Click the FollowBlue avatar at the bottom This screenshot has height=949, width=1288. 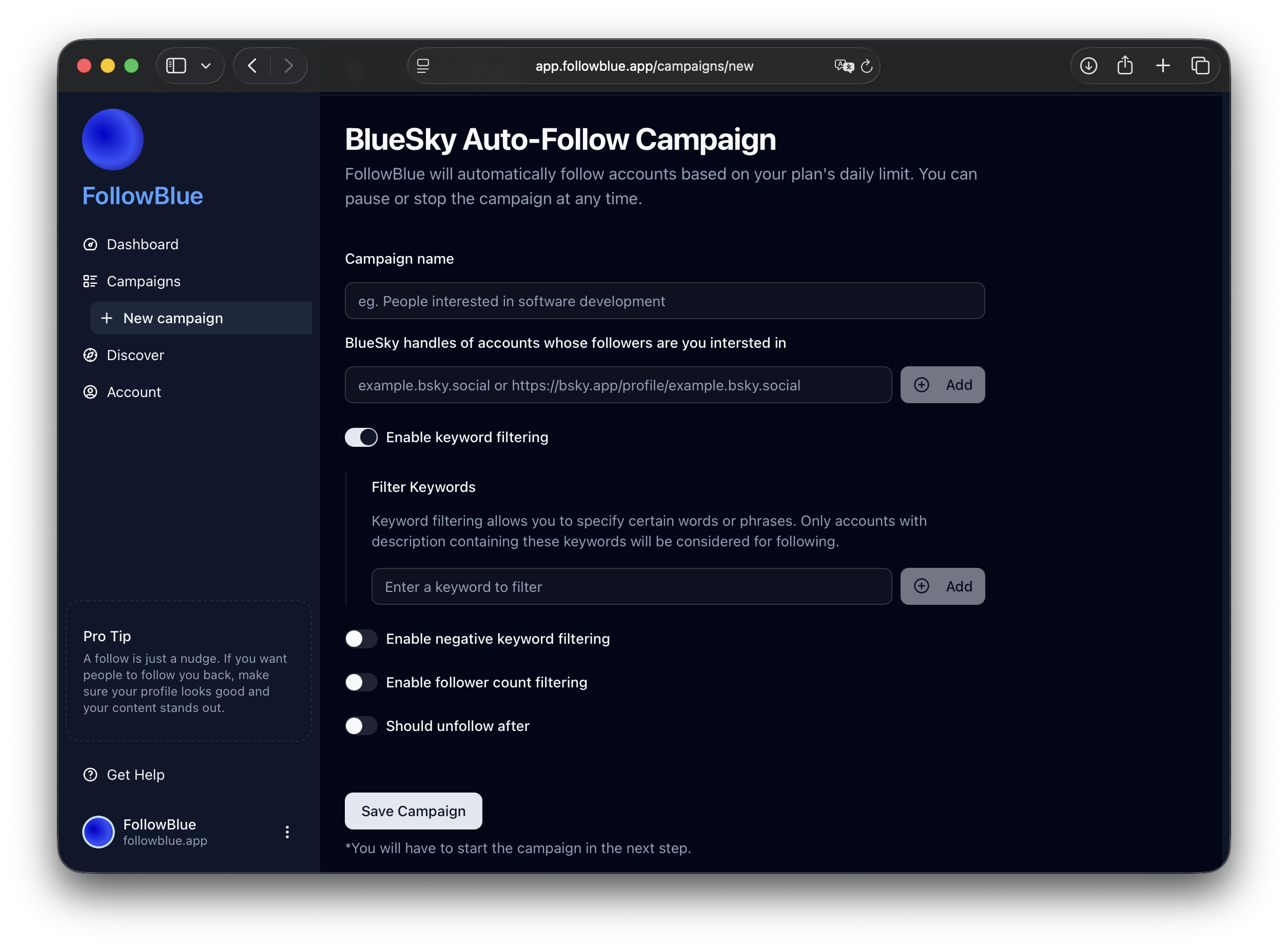point(98,831)
